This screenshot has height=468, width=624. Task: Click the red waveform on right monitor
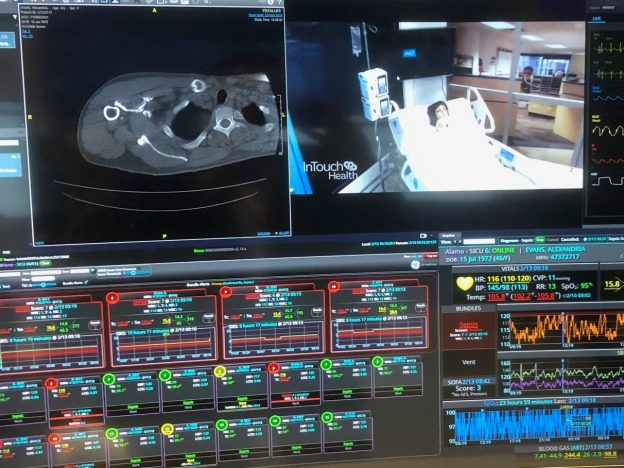click(607, 161)
